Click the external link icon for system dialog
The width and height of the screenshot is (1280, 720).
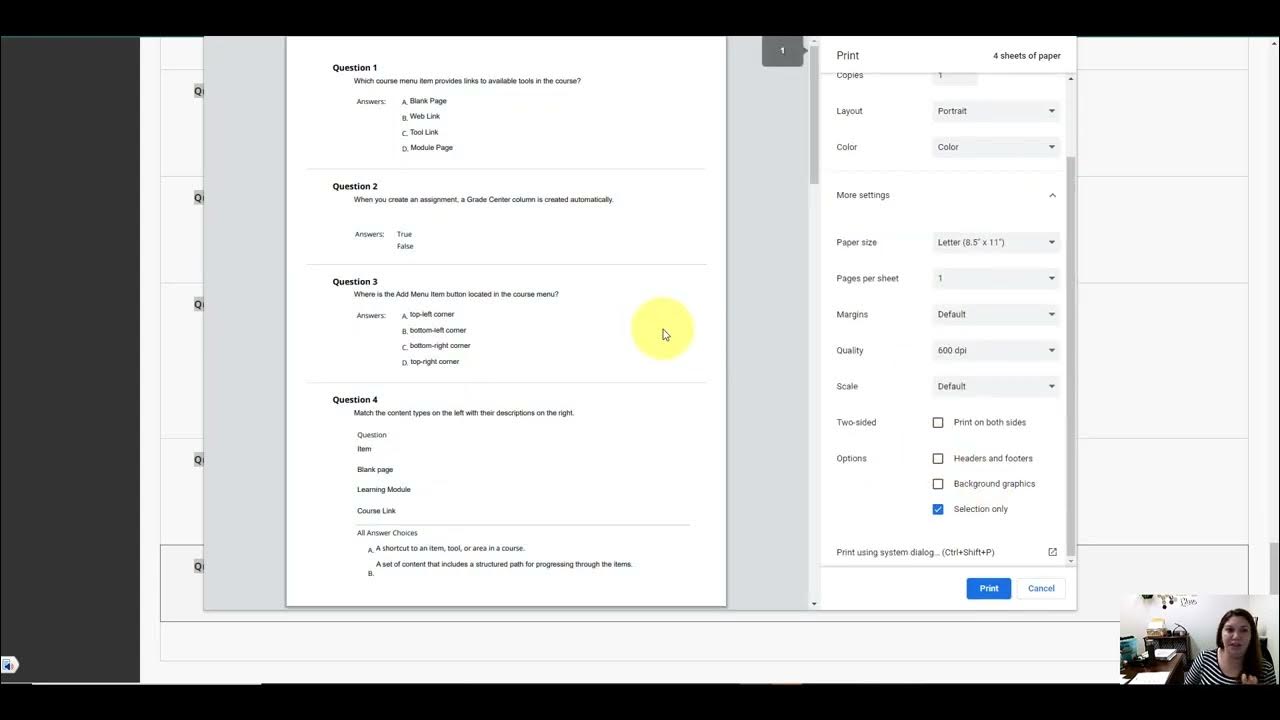click(x=1052, y=552)
